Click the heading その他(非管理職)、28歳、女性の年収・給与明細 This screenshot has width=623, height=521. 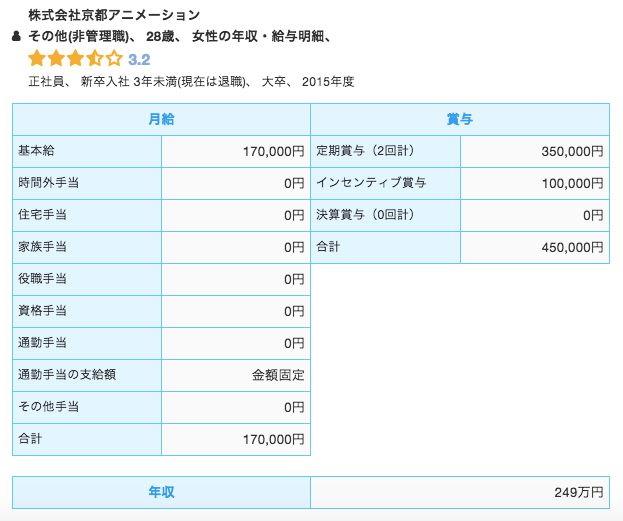click(180, 37)
